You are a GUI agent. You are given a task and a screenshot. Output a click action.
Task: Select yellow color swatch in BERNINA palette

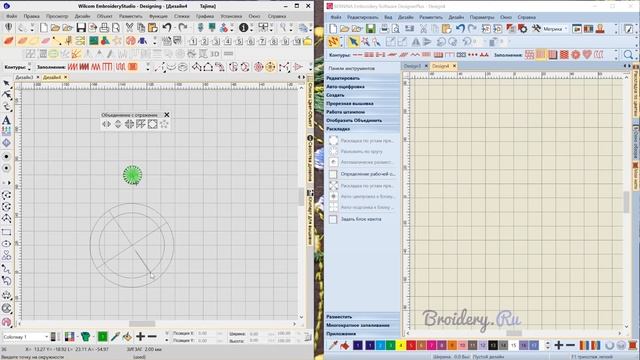[401, 346]
